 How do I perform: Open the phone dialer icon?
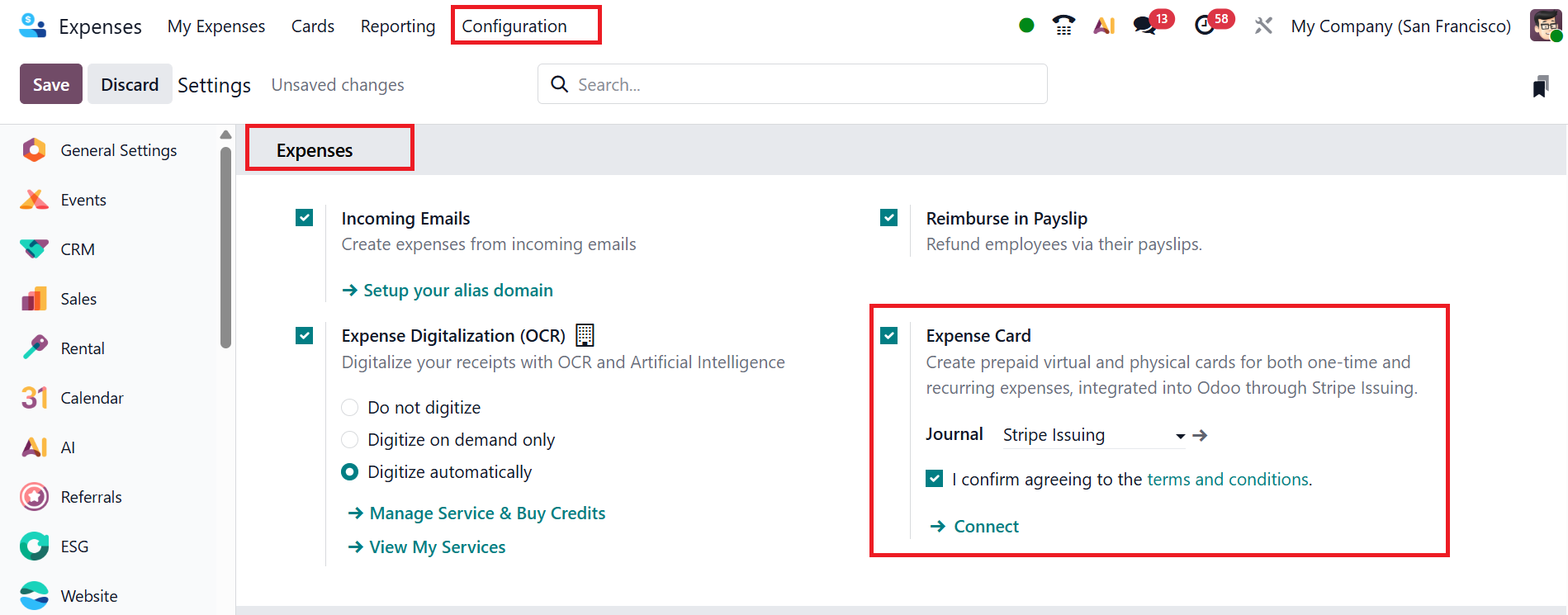click(1063, 26)
